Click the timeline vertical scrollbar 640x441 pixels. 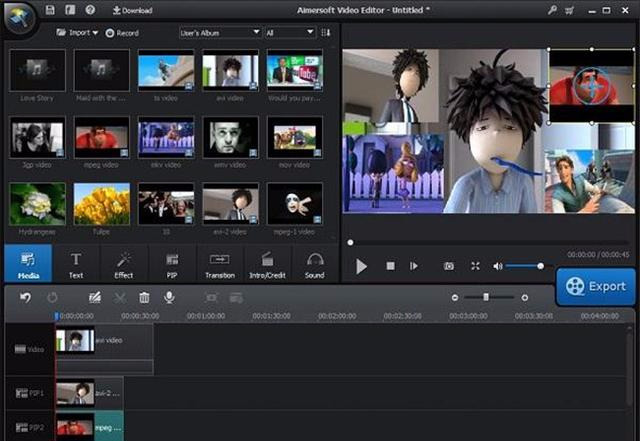631,368
